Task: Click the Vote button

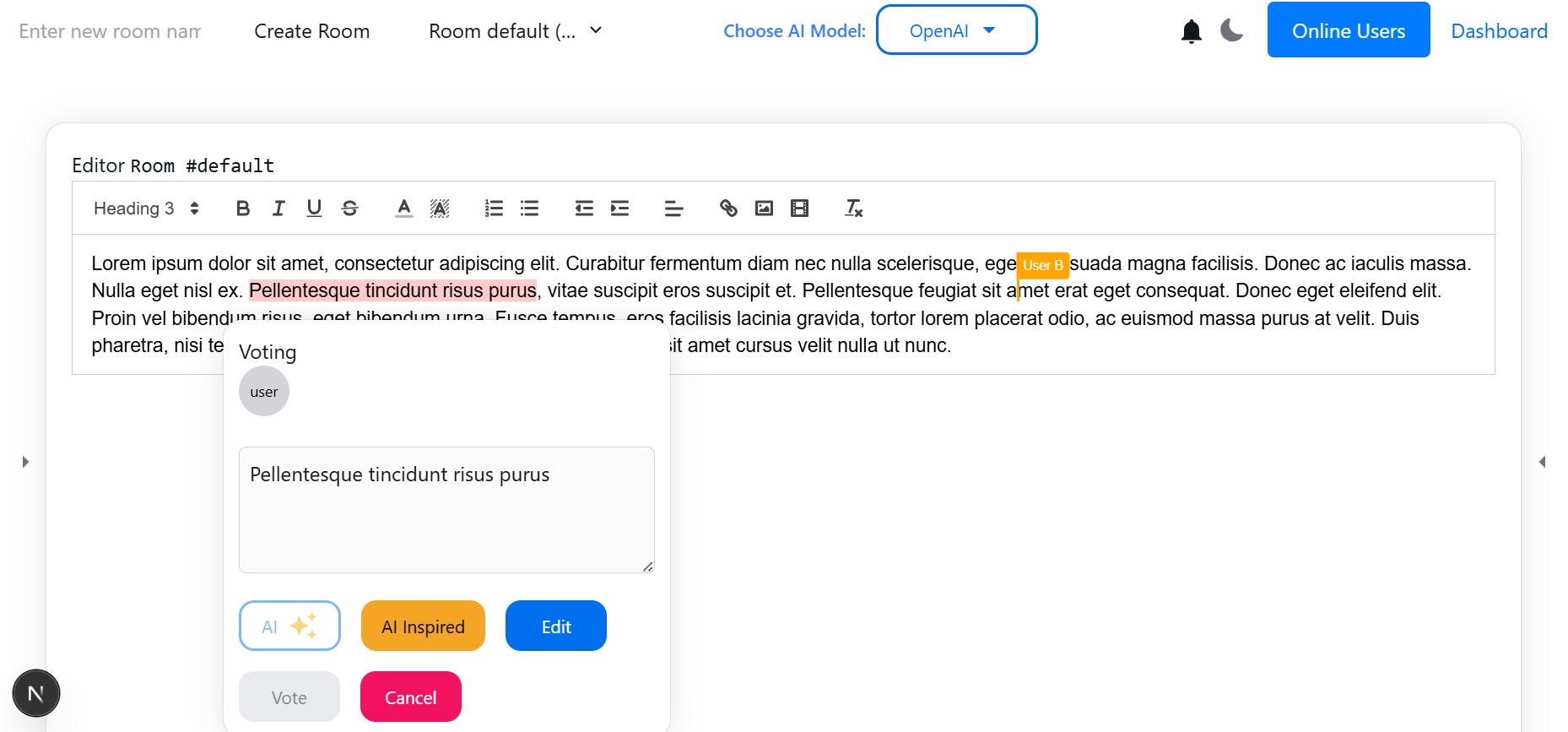Action: point(289,697)
